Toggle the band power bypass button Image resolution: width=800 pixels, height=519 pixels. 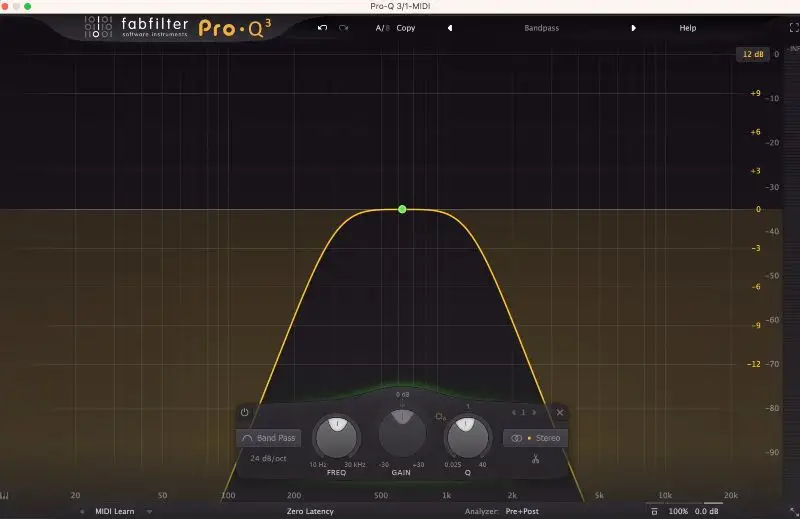click(244, 412)
